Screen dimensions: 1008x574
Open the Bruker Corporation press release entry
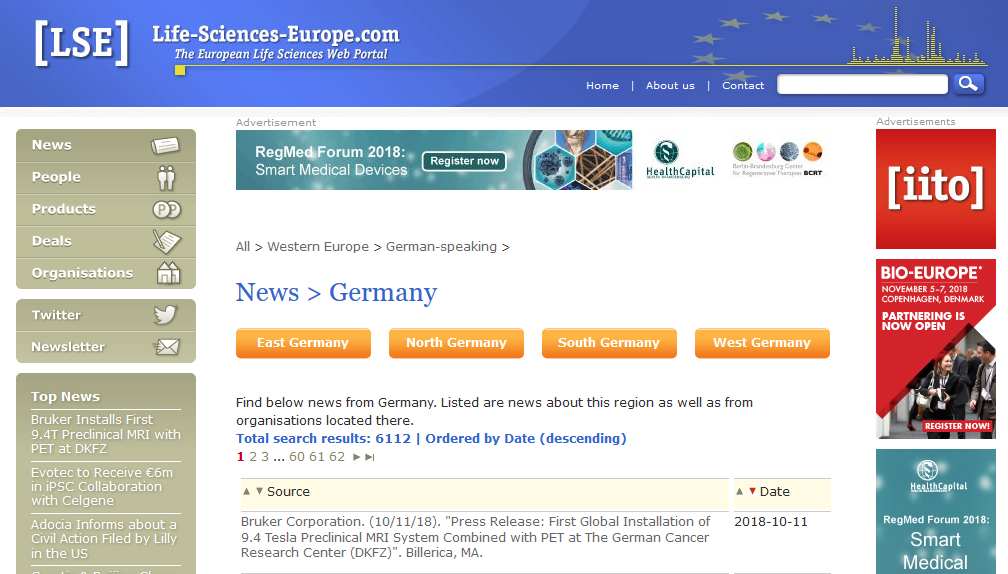476,537
